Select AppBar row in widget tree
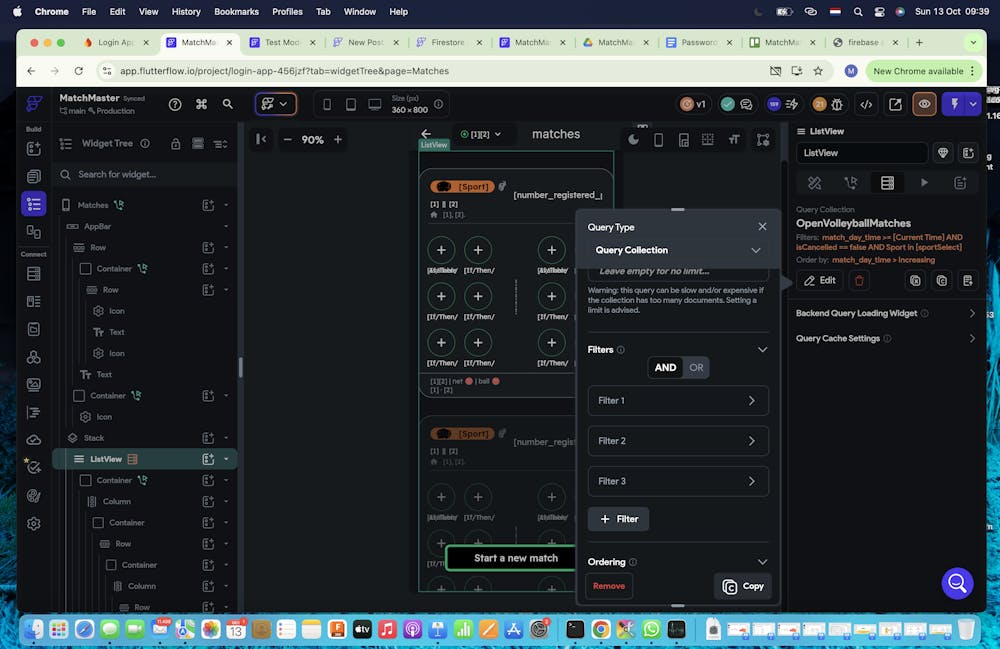The width and height of the screenshot is (1000, 649). (x=145, y=226)
